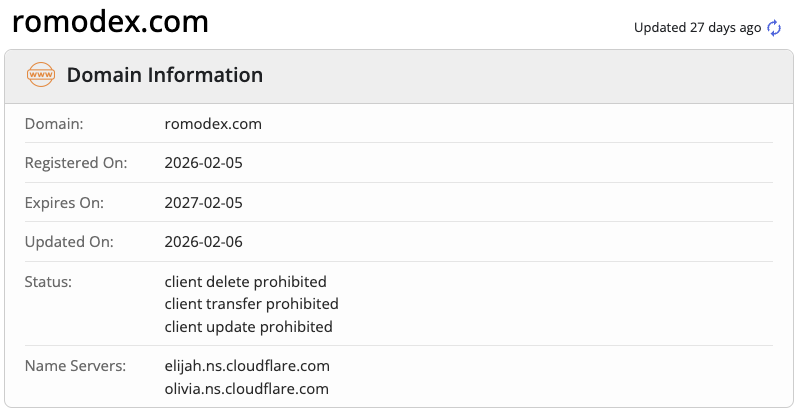Select the olivia.ns.cloudflare.com name server
Image resolution: width=808 pixels, height=420 pixels.
(x=247, y=388)
